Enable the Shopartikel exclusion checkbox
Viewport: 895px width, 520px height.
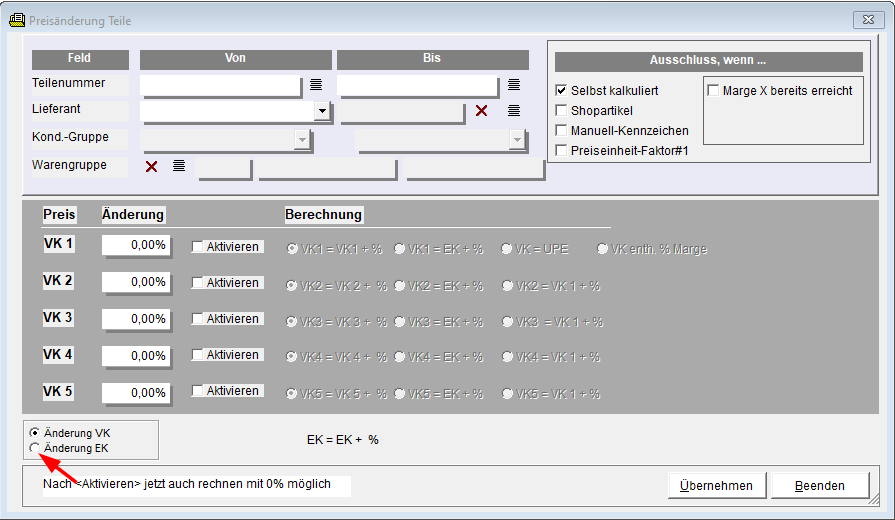click(561, 110)
